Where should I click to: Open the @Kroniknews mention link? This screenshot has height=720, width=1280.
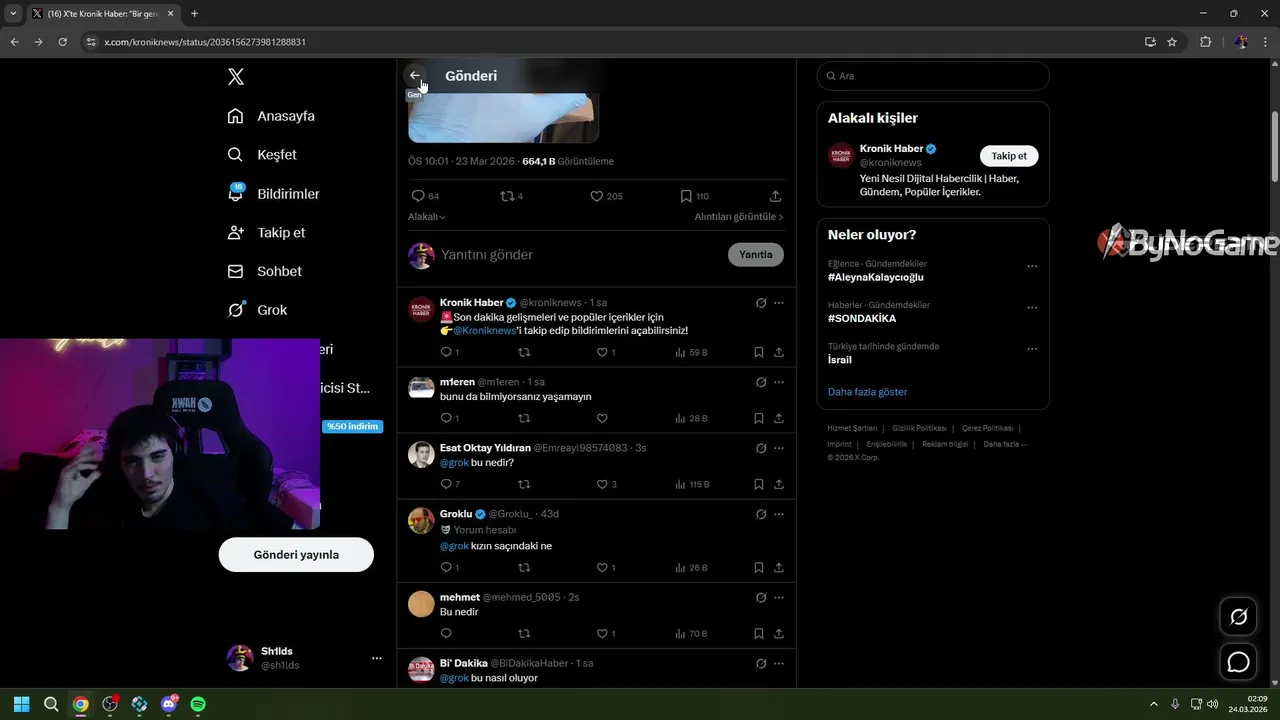coord(485,331)
